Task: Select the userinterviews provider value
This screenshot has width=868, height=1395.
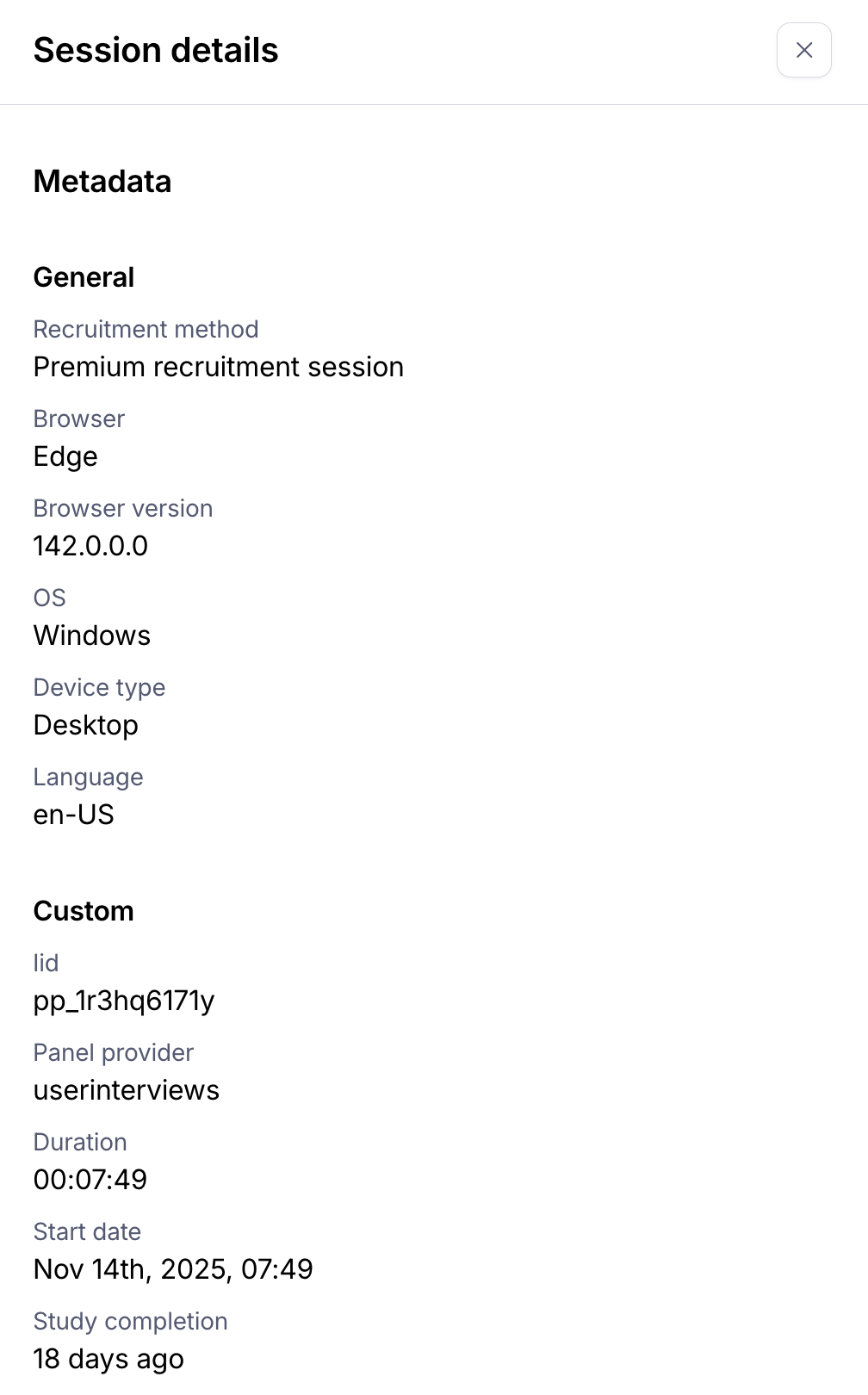Action: pyautogui.click(x=126, y=1090)
